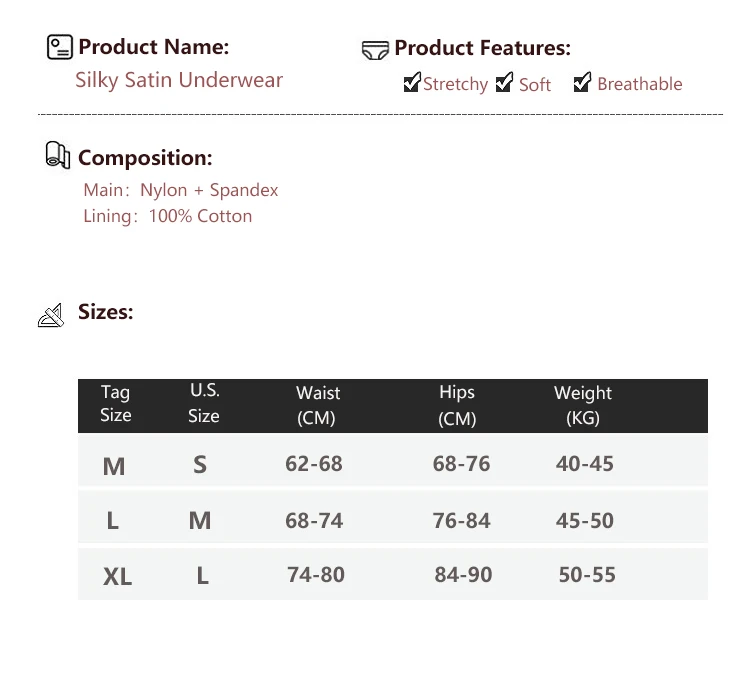
Task: Click the 84-90 hips value
Action: [x=463, y=575]
